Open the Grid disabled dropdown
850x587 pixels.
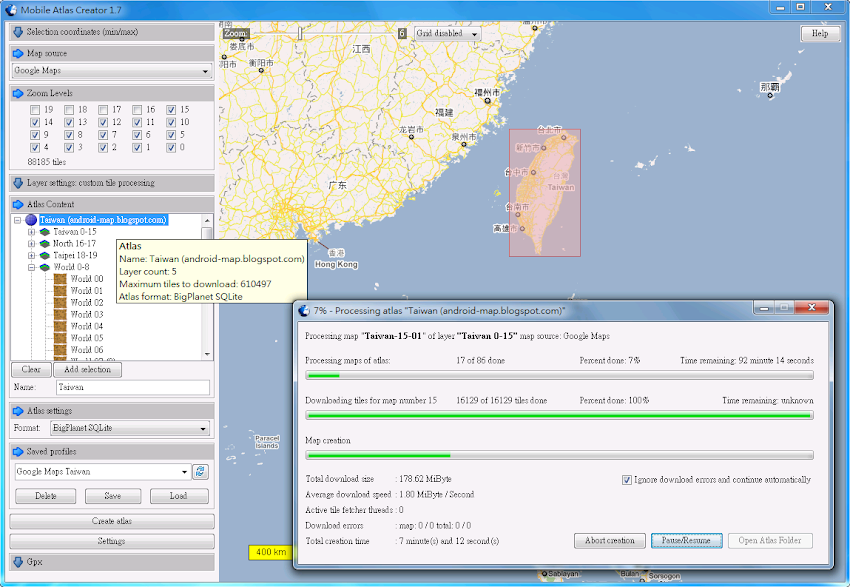[x=447, y=33]
